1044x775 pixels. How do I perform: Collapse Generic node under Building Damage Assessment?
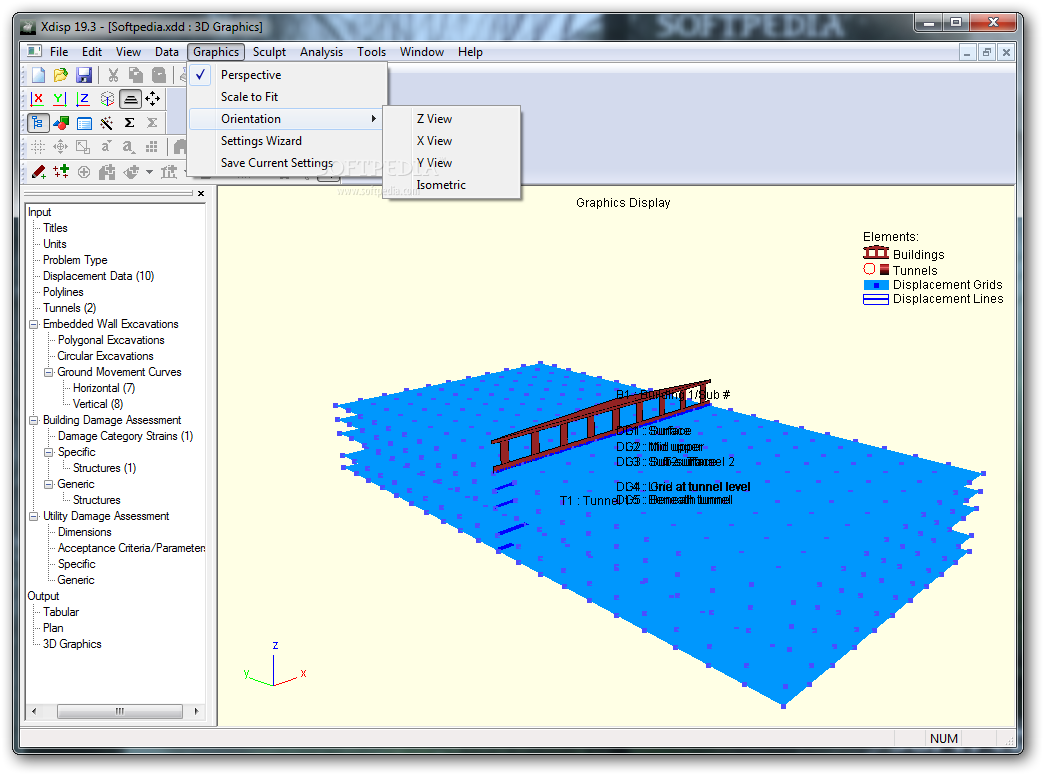pyautogui.click(x=49, y=484)
